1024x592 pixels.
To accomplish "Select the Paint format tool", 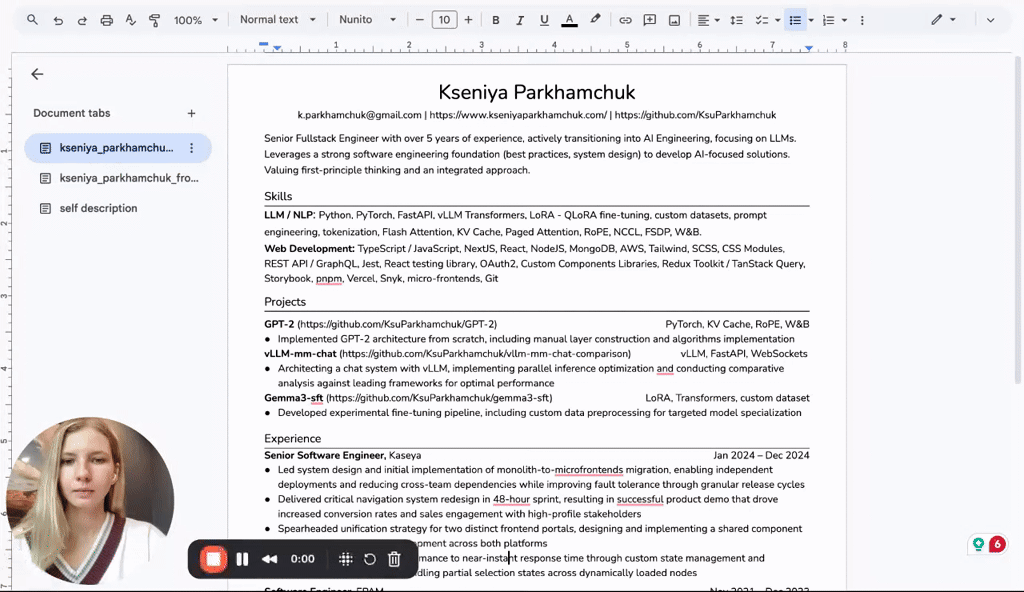I will pos(155,19).
